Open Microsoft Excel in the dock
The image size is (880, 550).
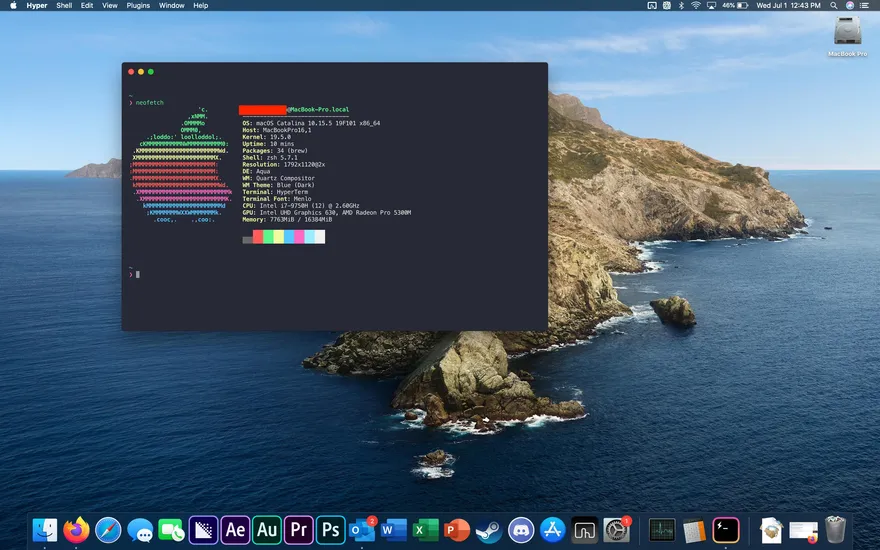coord(425,530)
